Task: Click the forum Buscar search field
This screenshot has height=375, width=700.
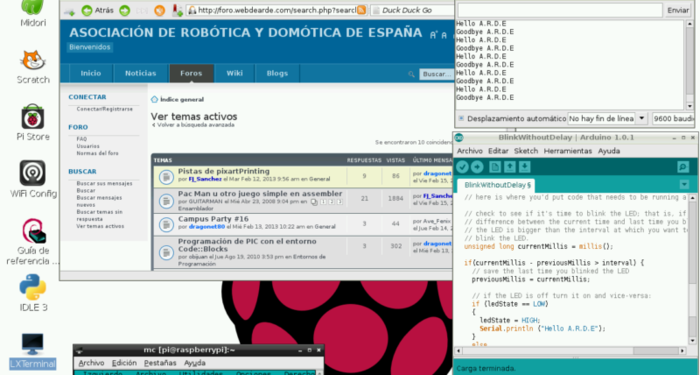Action: [436, 74]
